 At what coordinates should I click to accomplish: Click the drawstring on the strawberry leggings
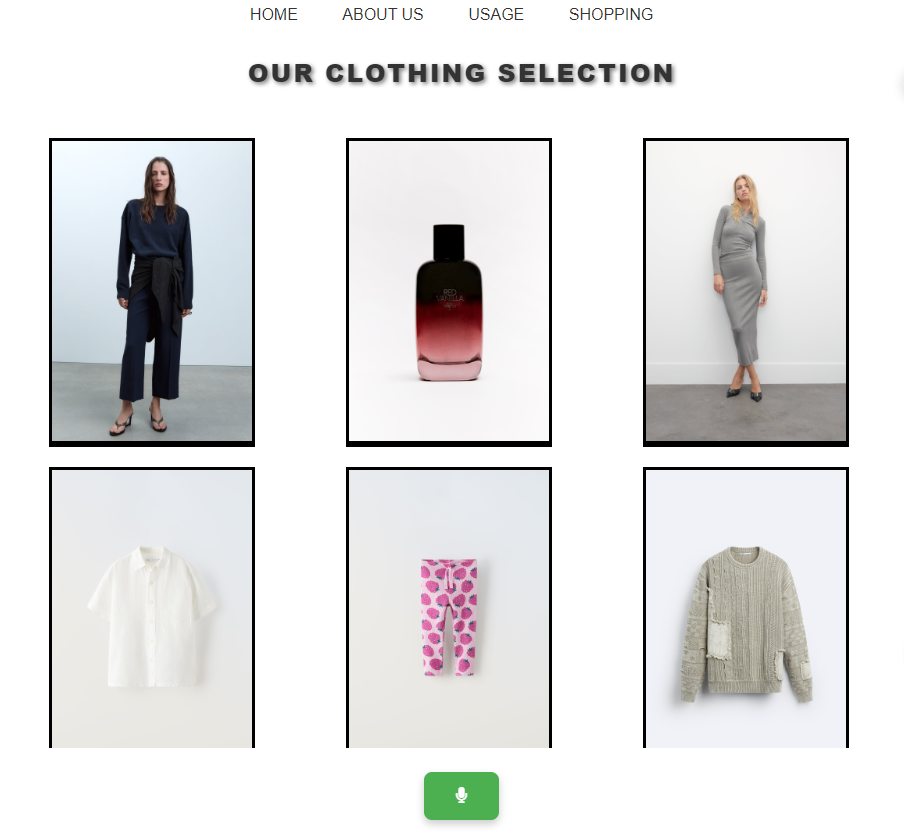click(x=448, y=577)
